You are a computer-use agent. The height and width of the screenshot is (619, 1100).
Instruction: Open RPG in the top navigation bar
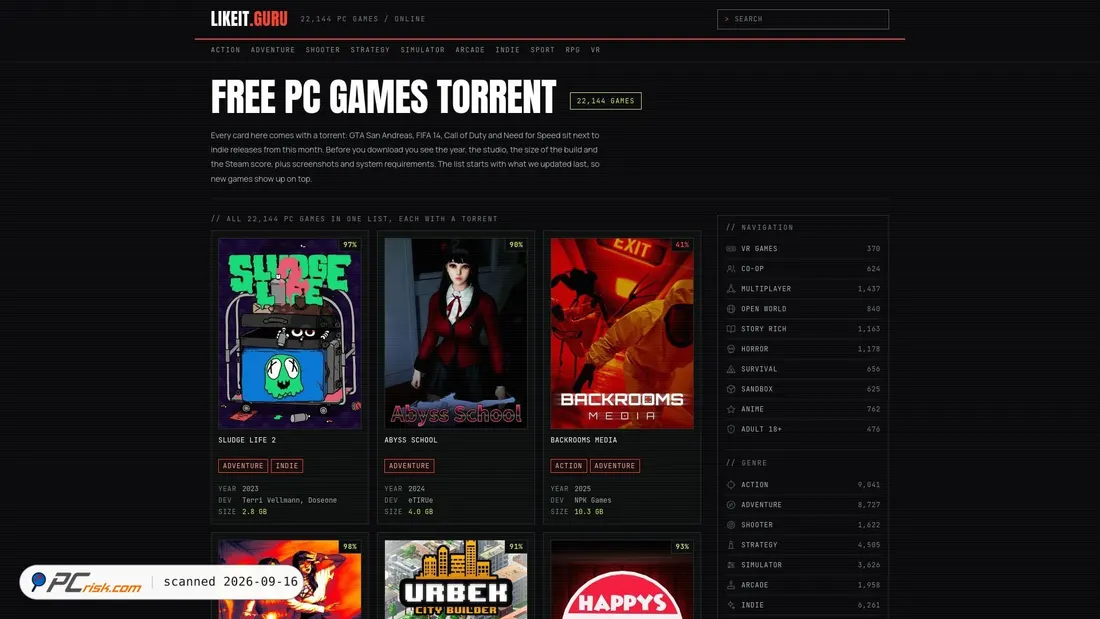click(572, 50)
